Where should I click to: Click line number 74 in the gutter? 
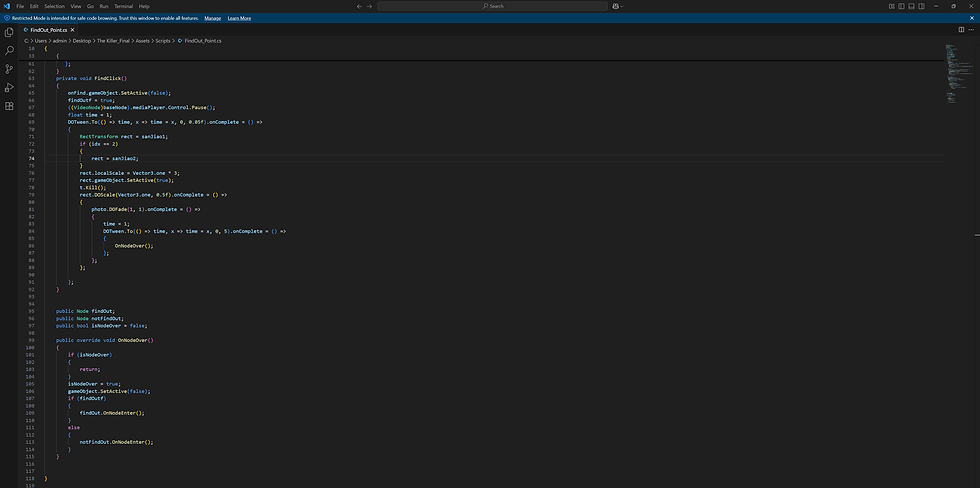[31, 159]
